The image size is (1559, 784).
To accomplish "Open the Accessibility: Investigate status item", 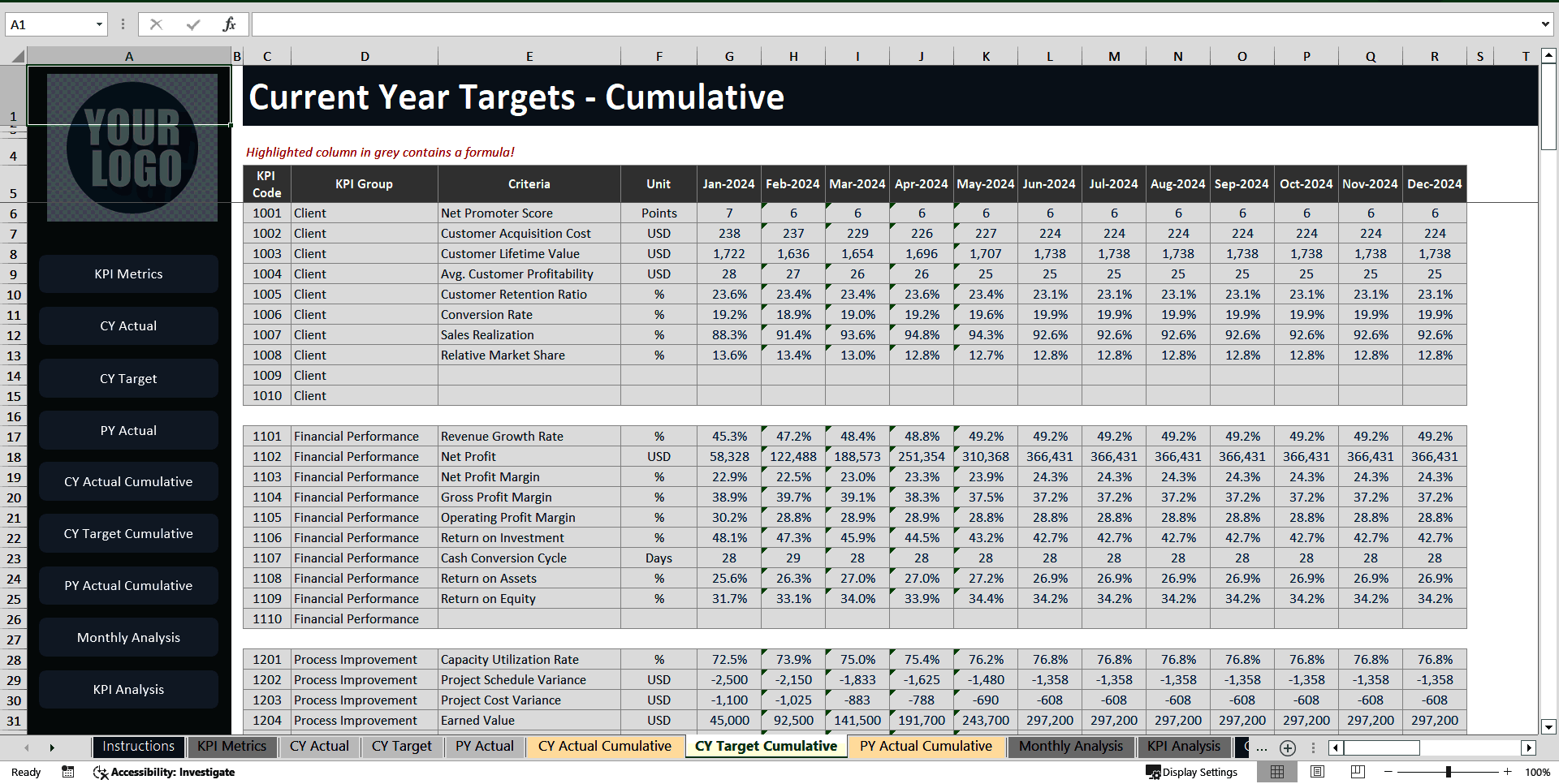I will click(164, 772).
